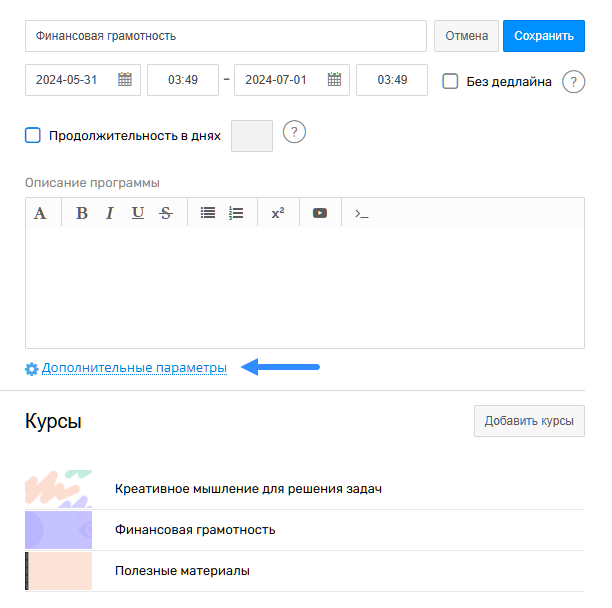Select purple thumbnail of Финансовая грамотность course
Screen dimensions: 612x608
(x=59, y=530)
